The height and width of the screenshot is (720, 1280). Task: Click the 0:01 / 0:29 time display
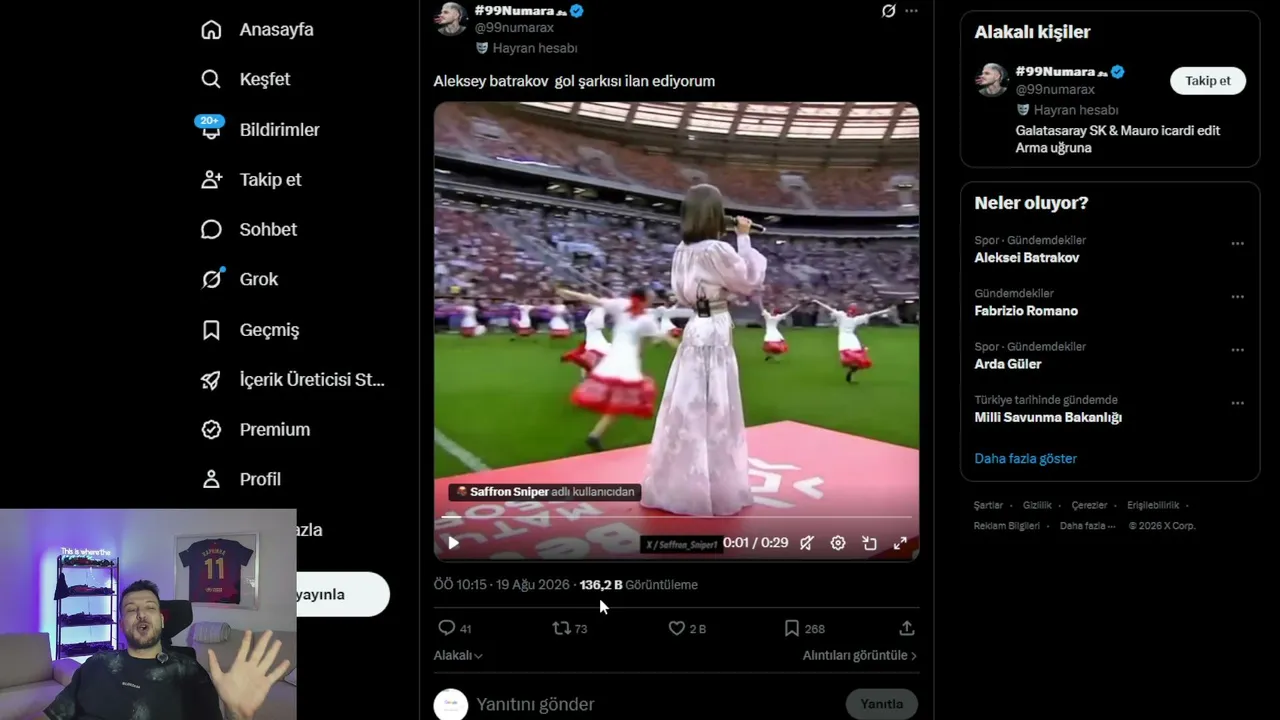pos(756,543)
